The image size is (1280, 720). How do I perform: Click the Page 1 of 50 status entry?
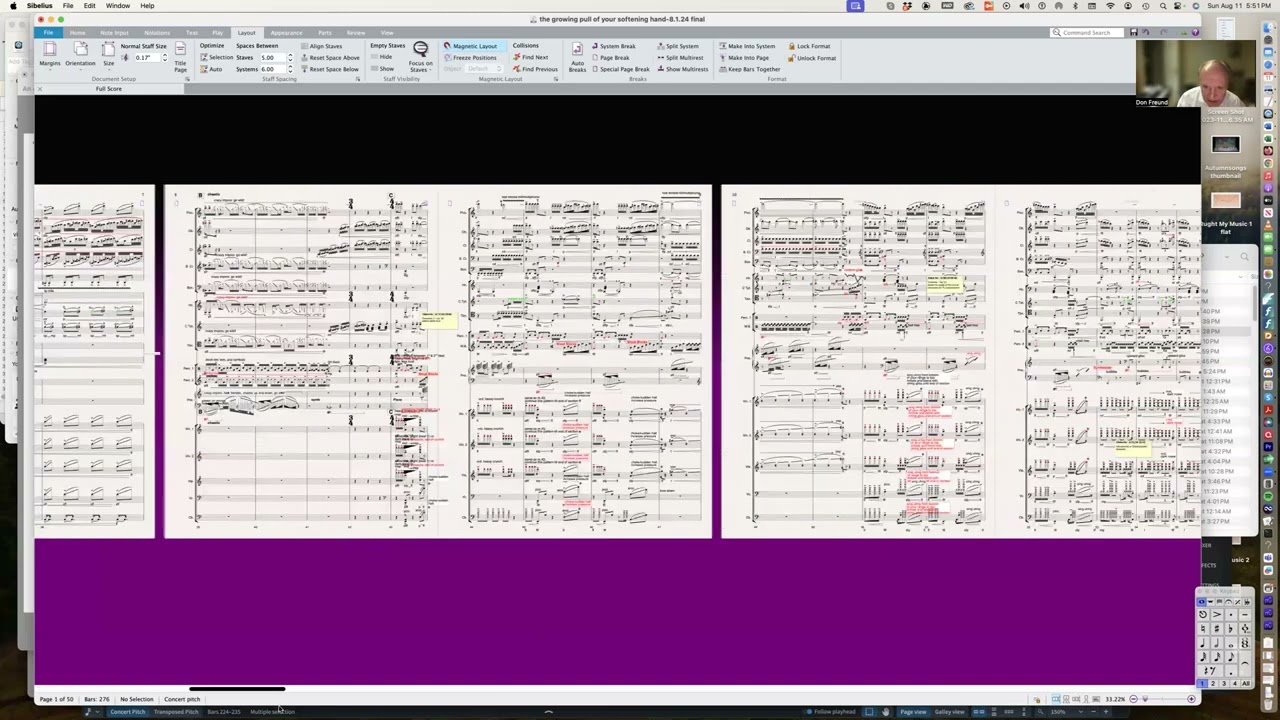coord(56,699)
